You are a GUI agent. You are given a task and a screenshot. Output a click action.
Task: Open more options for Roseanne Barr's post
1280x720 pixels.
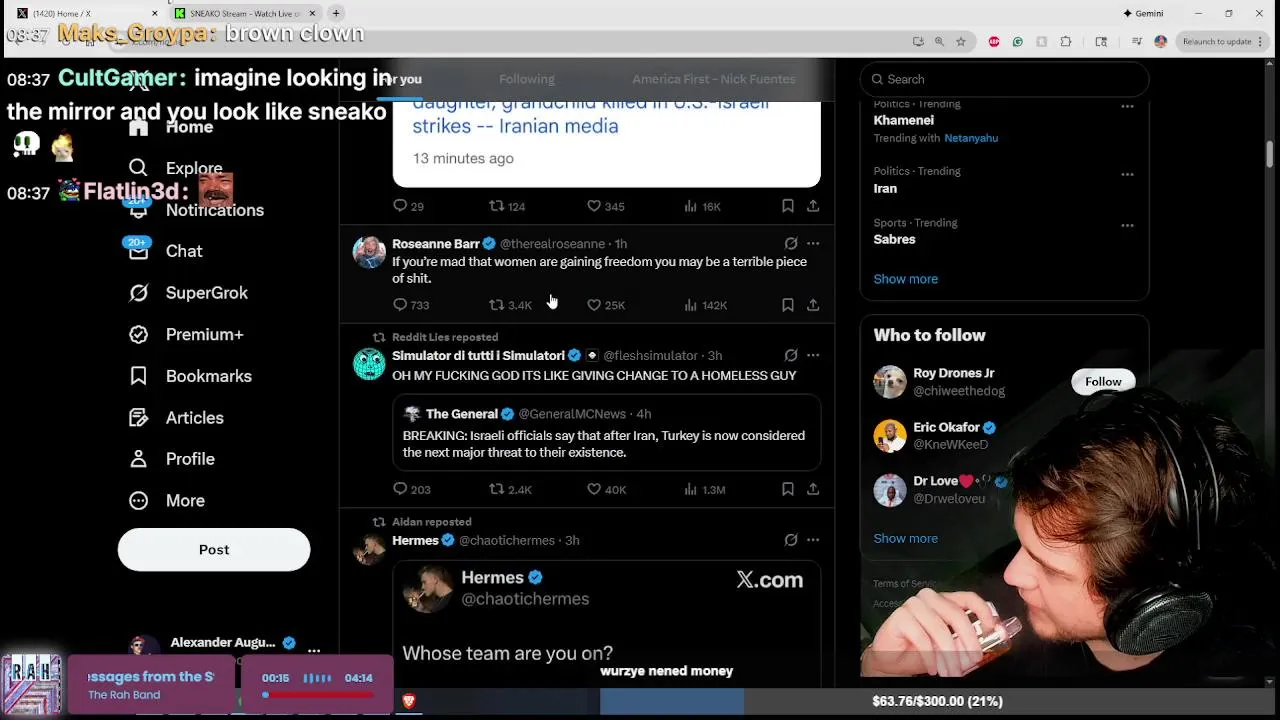[x=813, y=243]
